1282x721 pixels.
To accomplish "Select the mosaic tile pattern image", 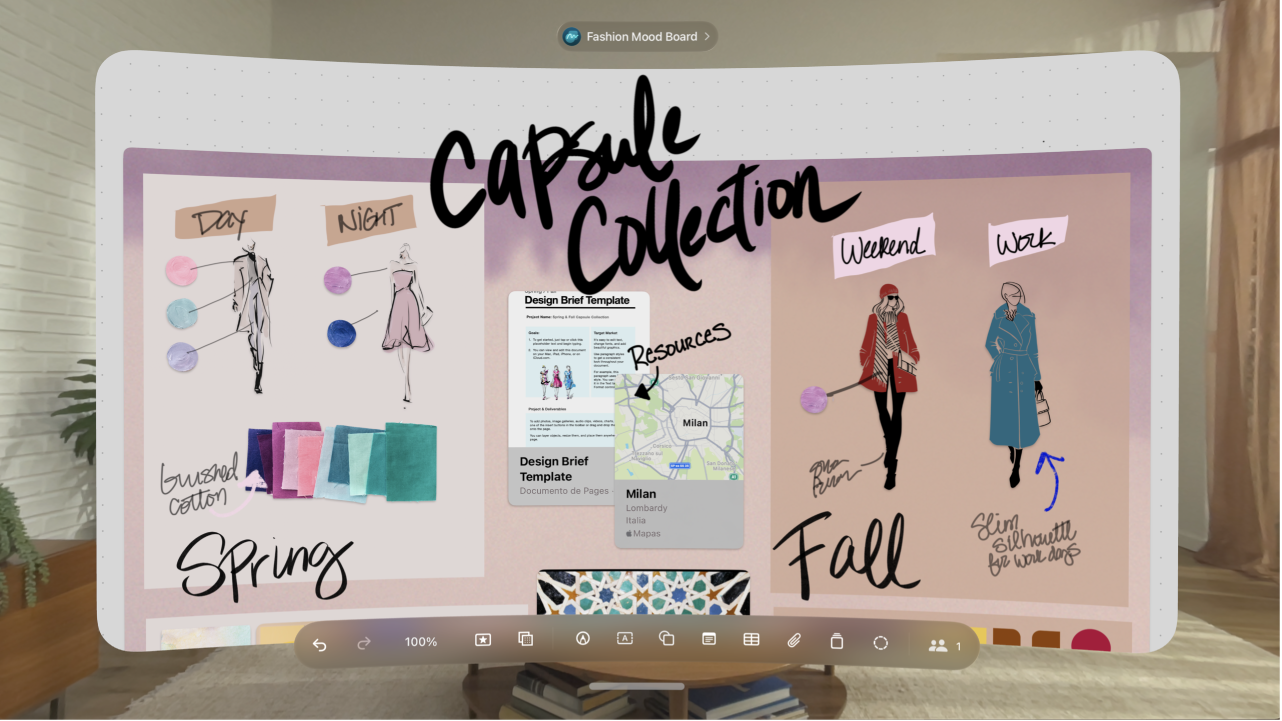I will coord(643,592).
